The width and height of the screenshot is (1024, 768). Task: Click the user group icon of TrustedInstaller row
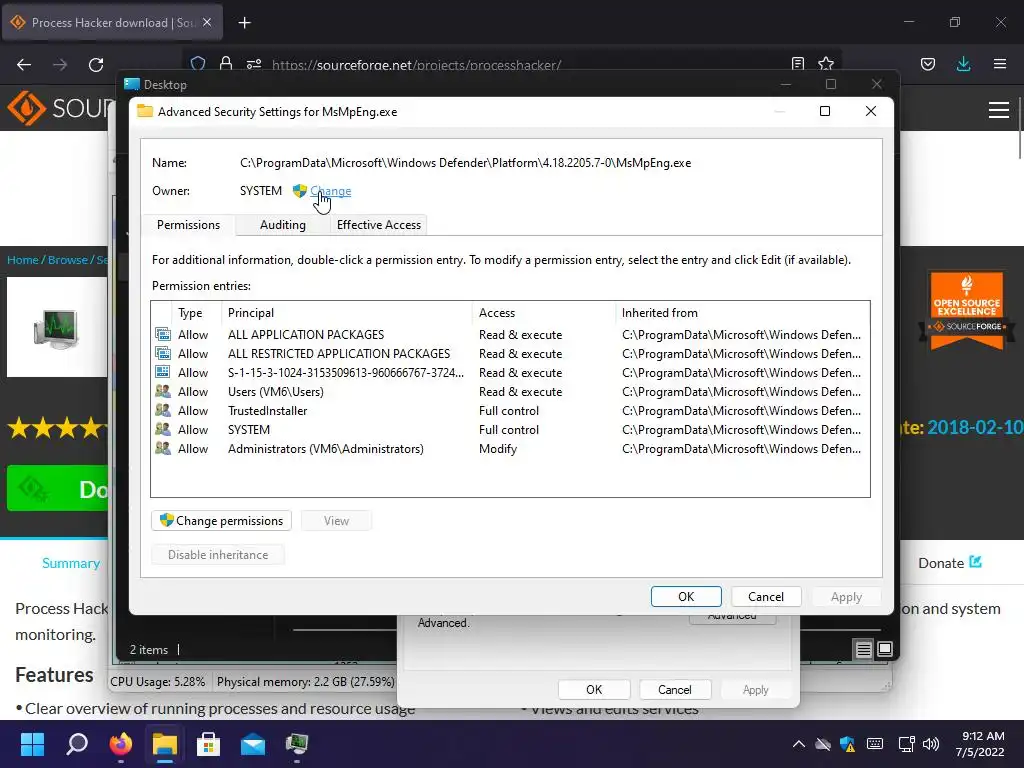point(163,410)
